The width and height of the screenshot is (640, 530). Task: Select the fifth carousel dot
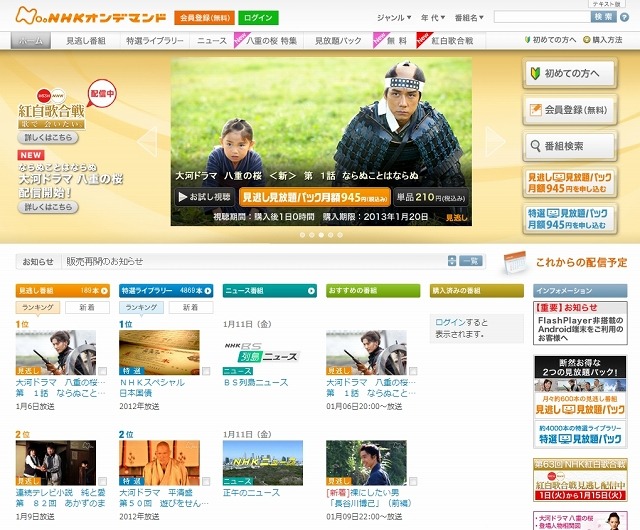pyautogui.click(x=340, y=235)
